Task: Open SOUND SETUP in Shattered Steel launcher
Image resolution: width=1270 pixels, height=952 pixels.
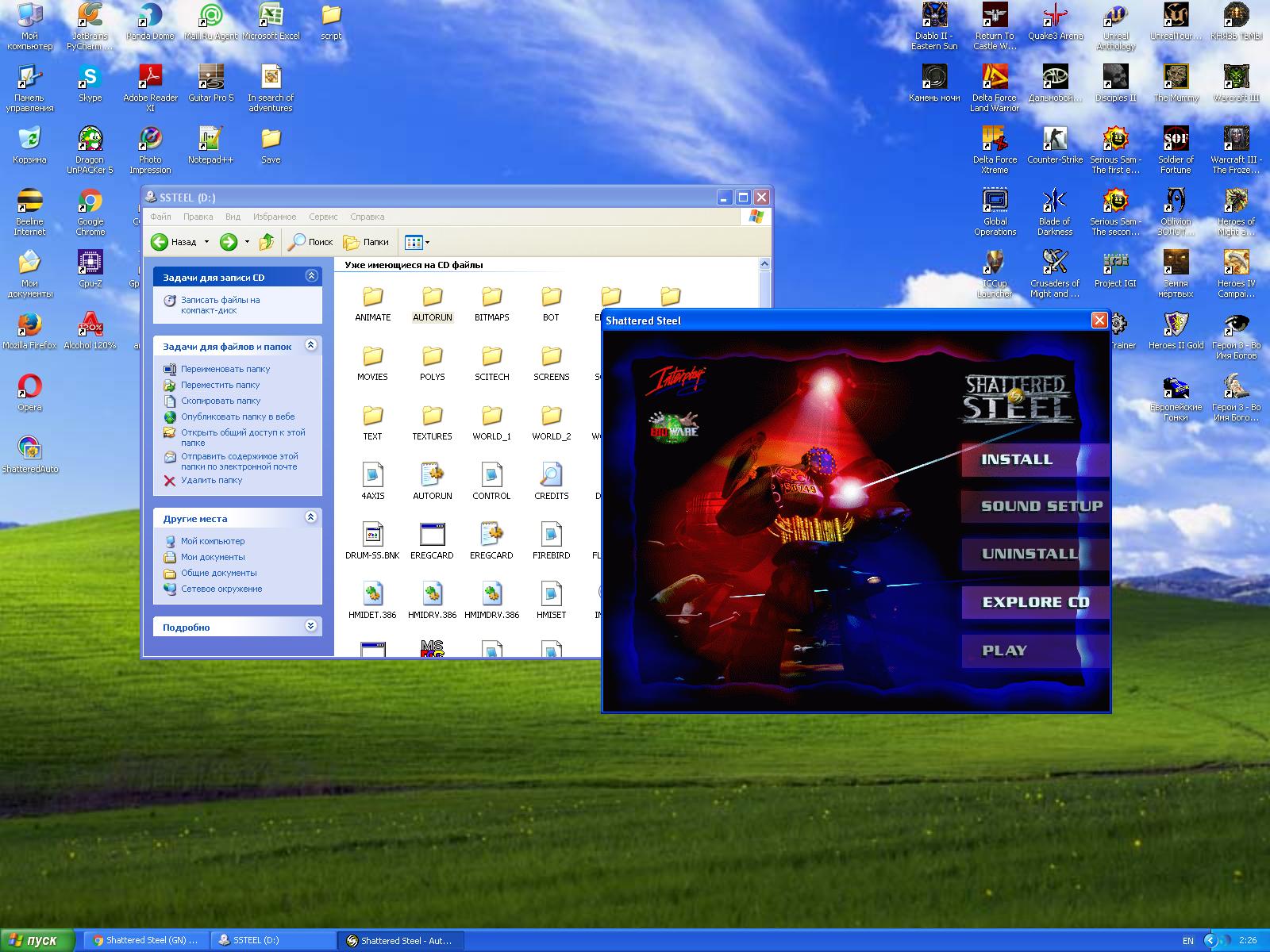Action: (1035, 506)
